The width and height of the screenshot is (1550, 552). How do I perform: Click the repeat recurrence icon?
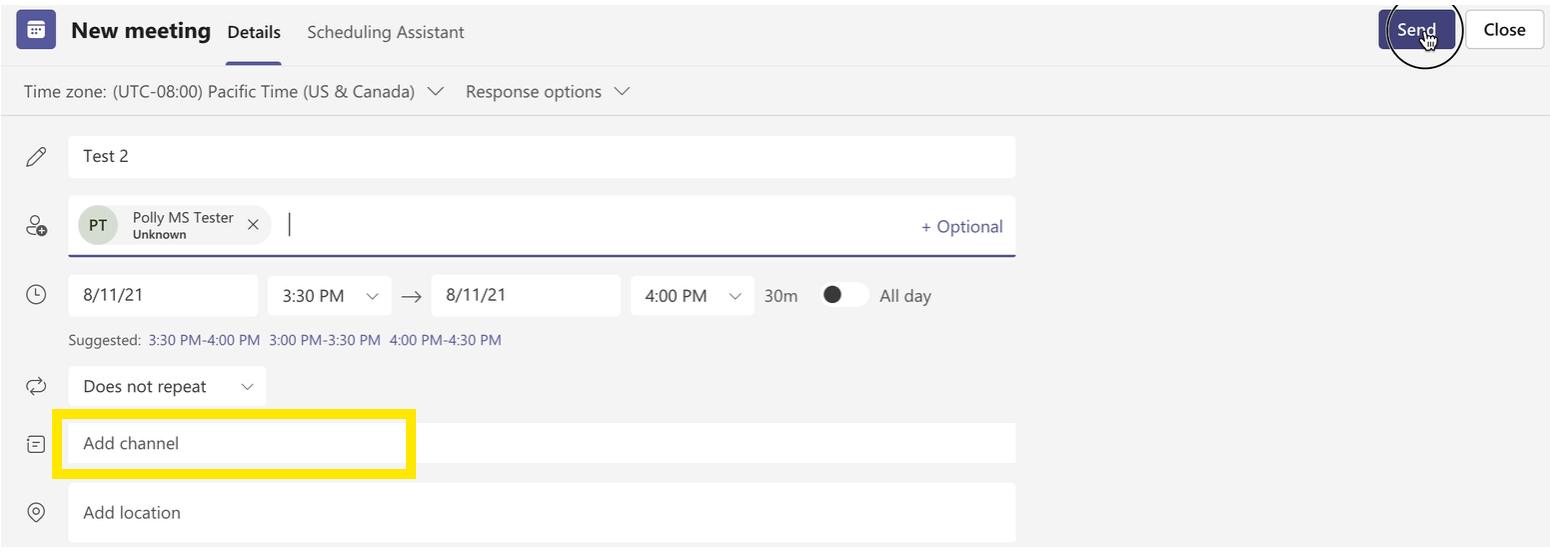[x=36, y=386]
